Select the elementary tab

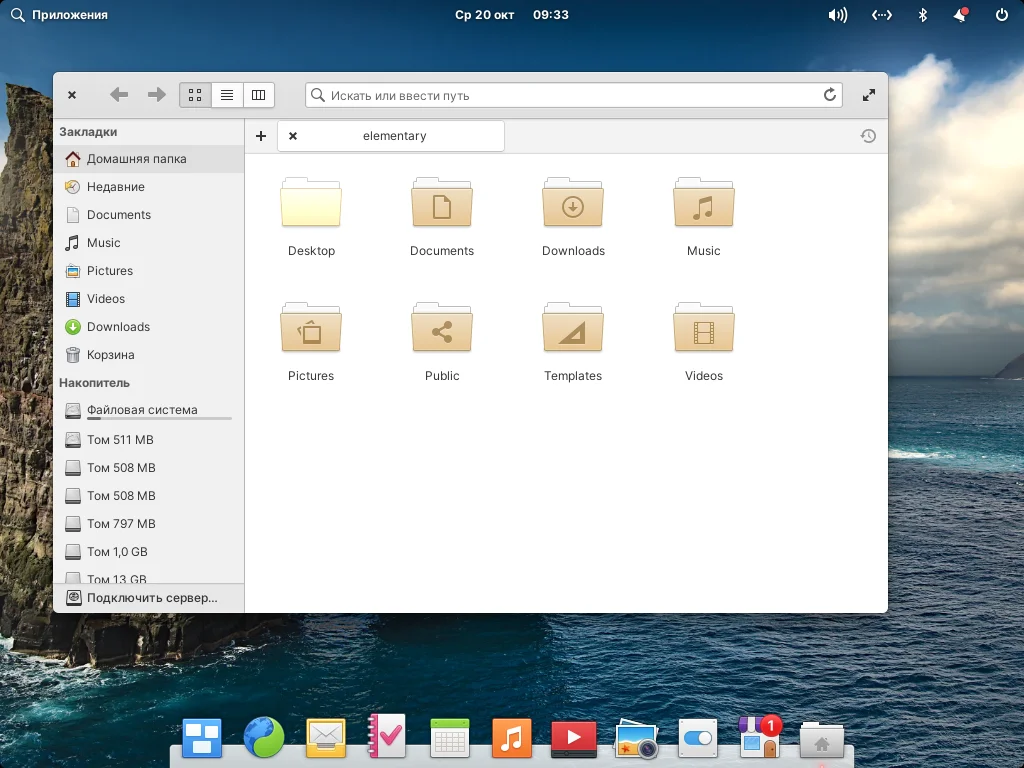pos(394,136)
